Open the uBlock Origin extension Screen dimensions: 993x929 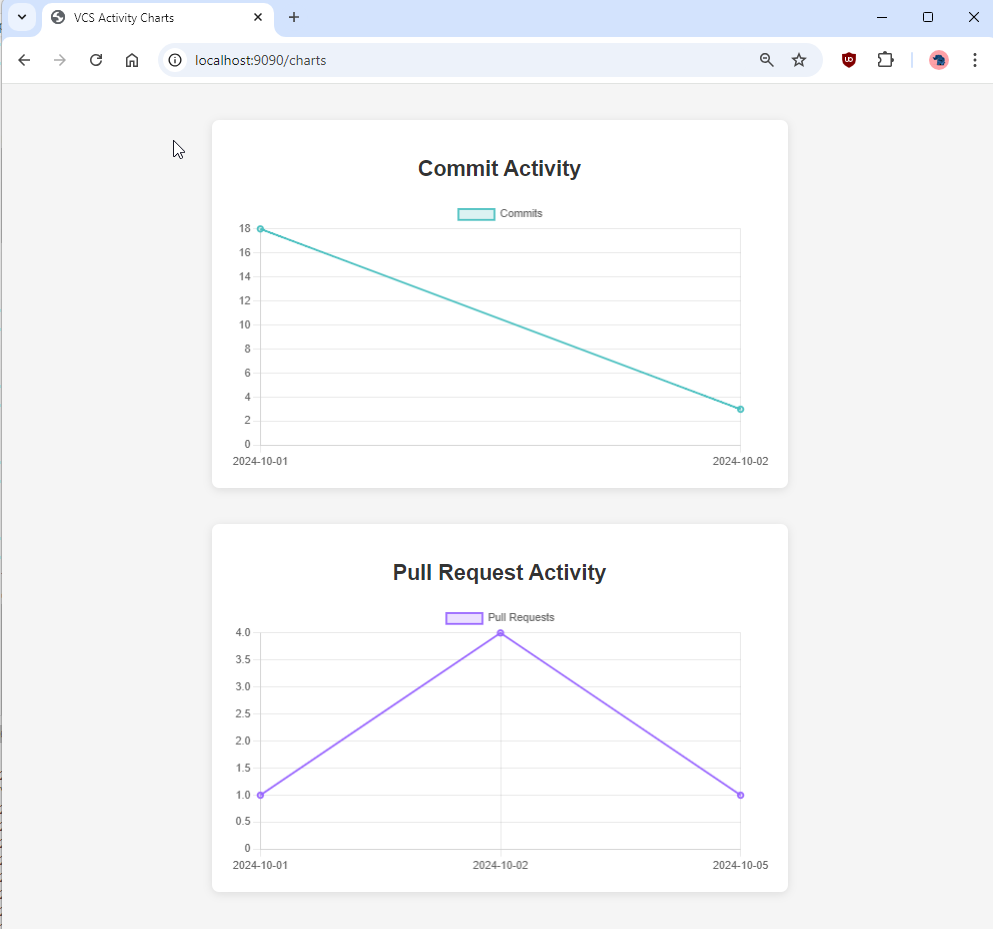point(849,60)
